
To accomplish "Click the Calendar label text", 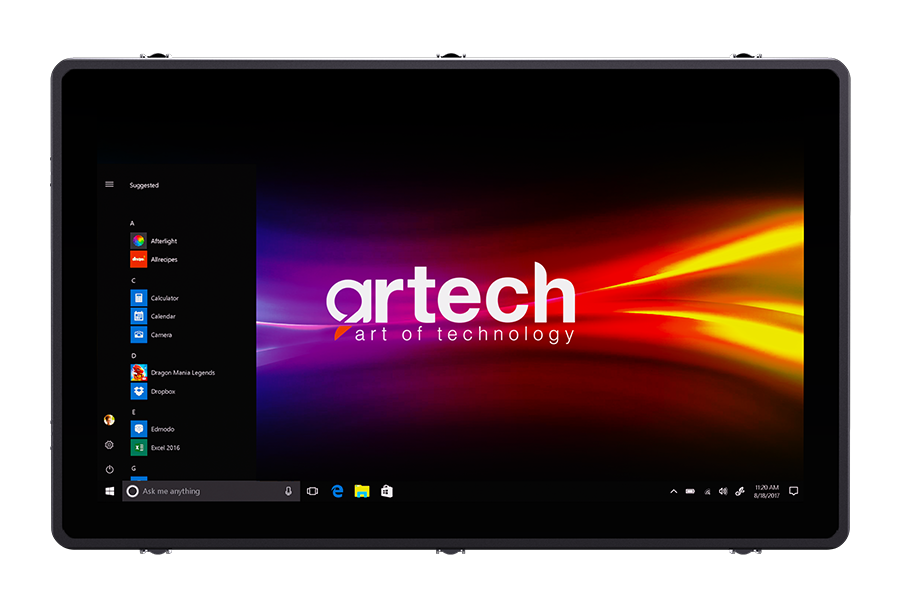I will (163, 316).
